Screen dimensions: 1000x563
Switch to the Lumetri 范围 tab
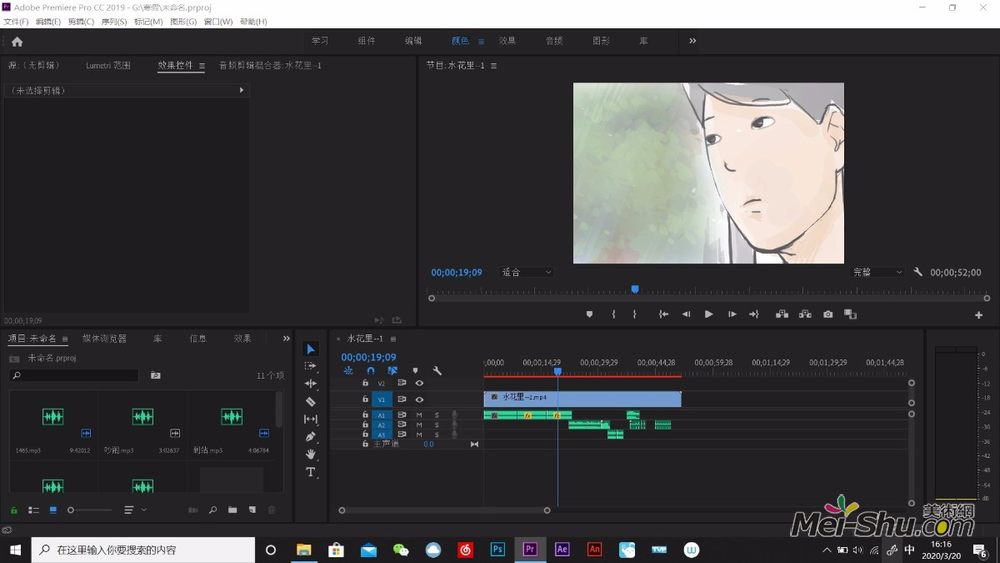(108, 65)
